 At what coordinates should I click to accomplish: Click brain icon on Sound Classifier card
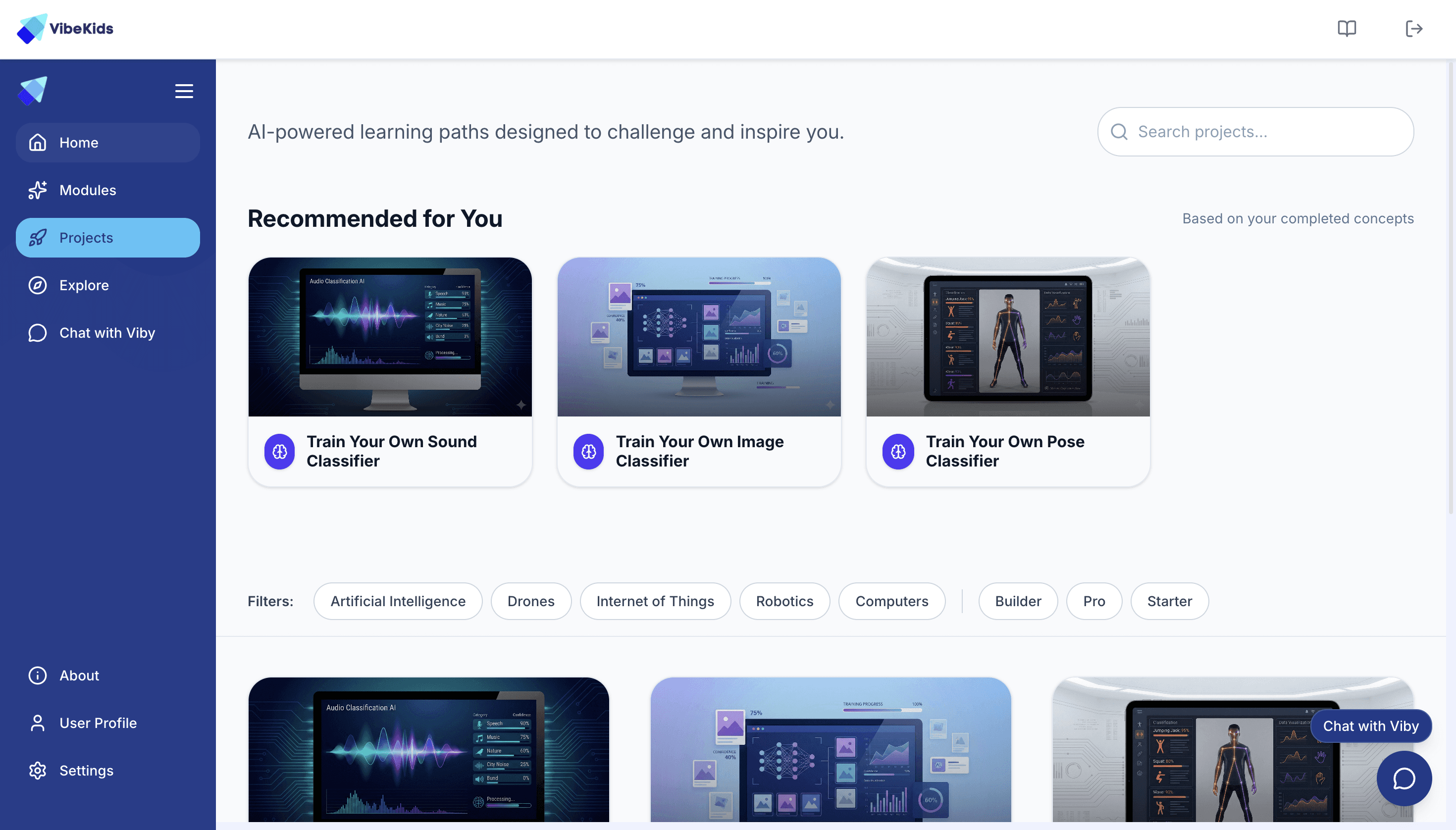click(279, 452)
